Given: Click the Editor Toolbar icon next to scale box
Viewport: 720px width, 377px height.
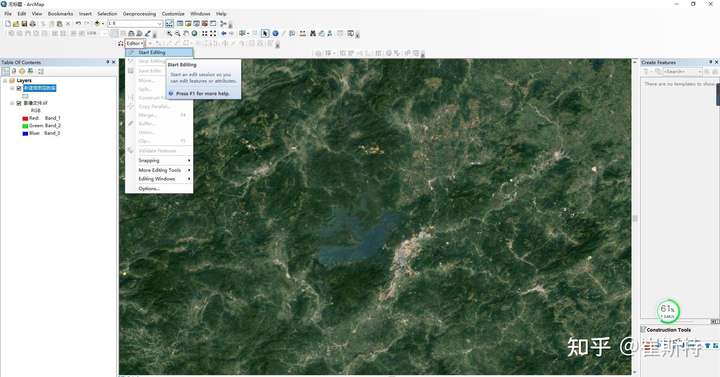Looking at the screenshot, I should click(169, 23).
